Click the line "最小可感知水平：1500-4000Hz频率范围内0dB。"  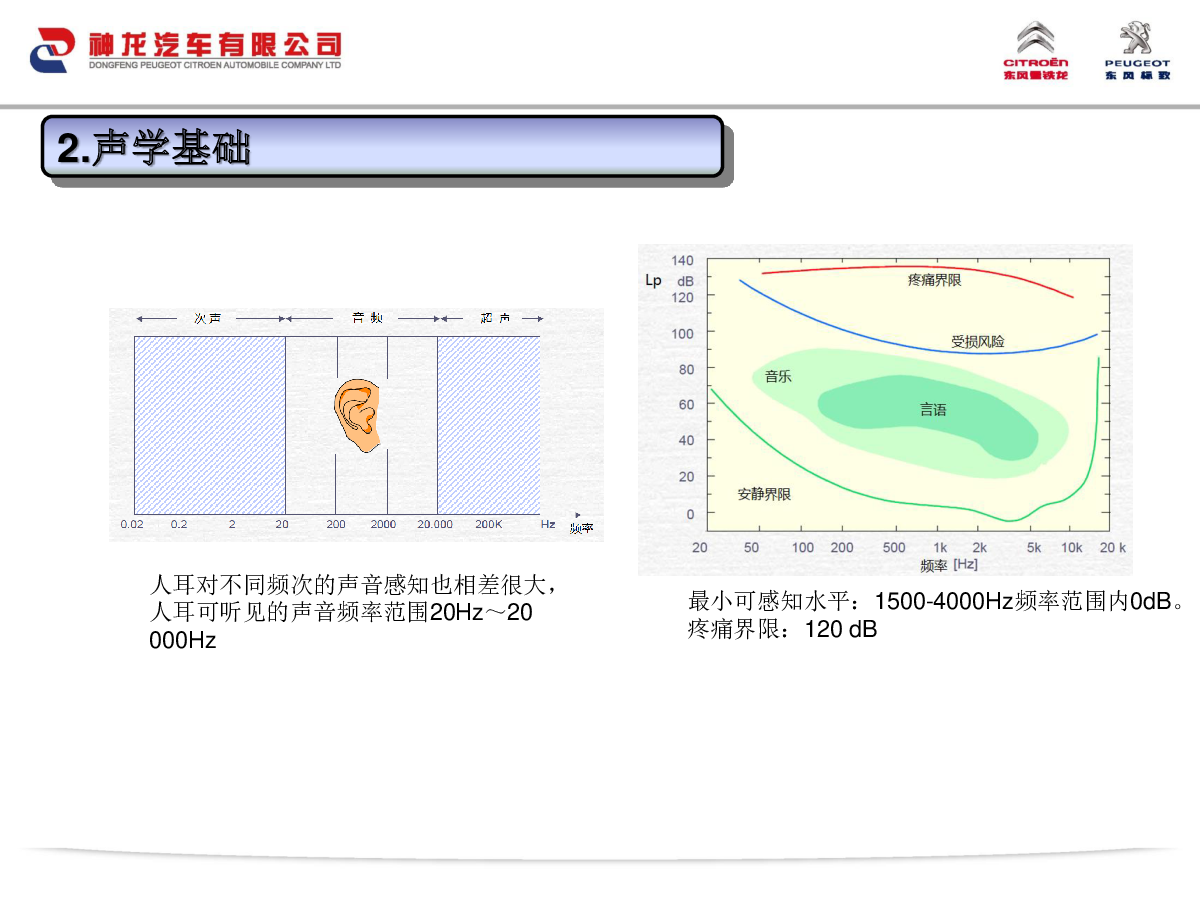click(938, 601)
